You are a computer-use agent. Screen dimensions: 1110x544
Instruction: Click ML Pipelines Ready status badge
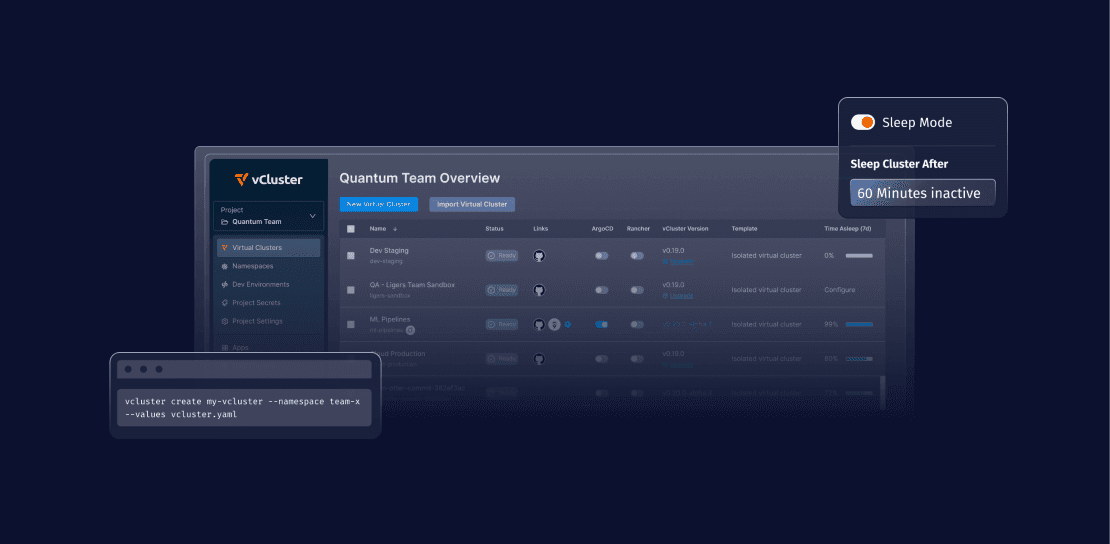[502, 324]
